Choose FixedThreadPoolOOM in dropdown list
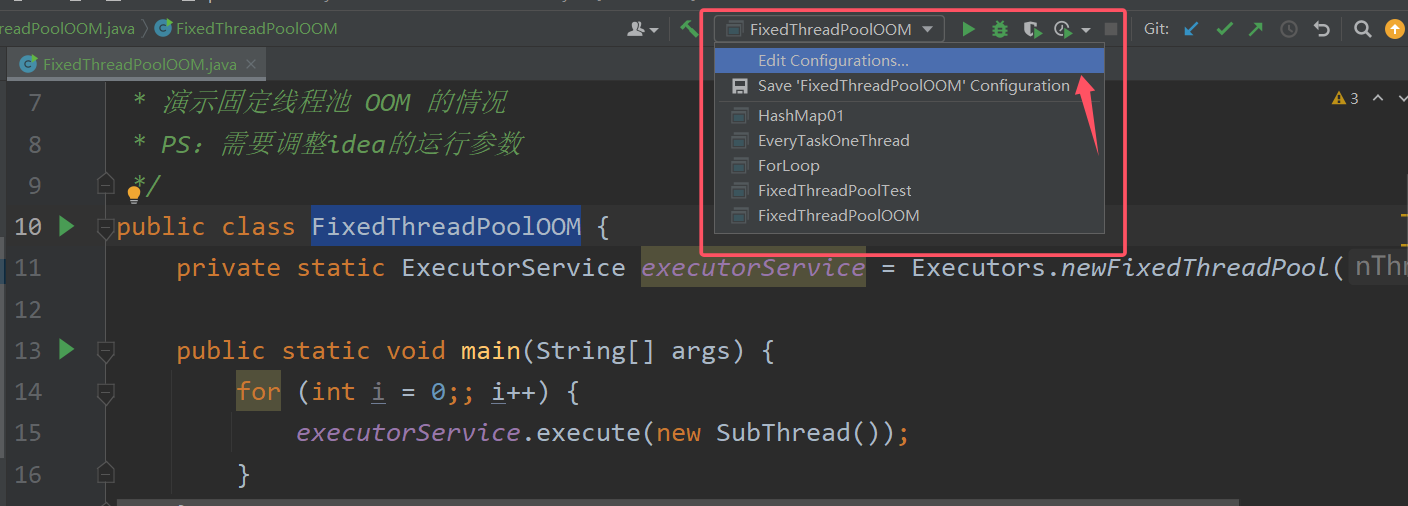1408x506 pixels. [909, 216]
